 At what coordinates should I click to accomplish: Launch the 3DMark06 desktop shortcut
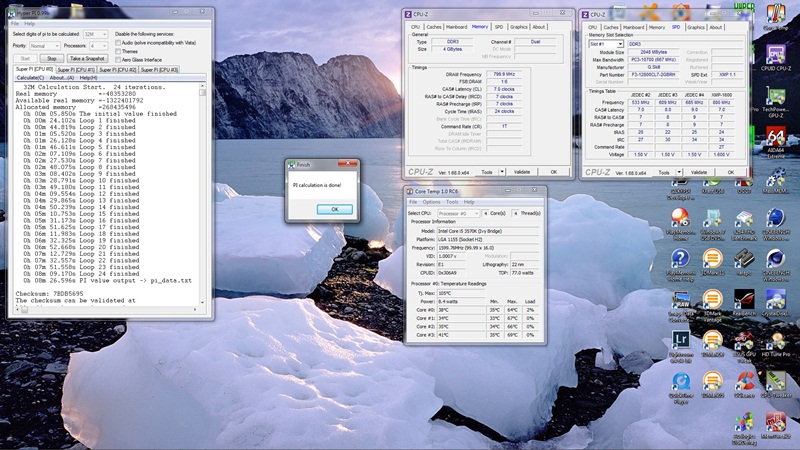click(x=712, y=344)
